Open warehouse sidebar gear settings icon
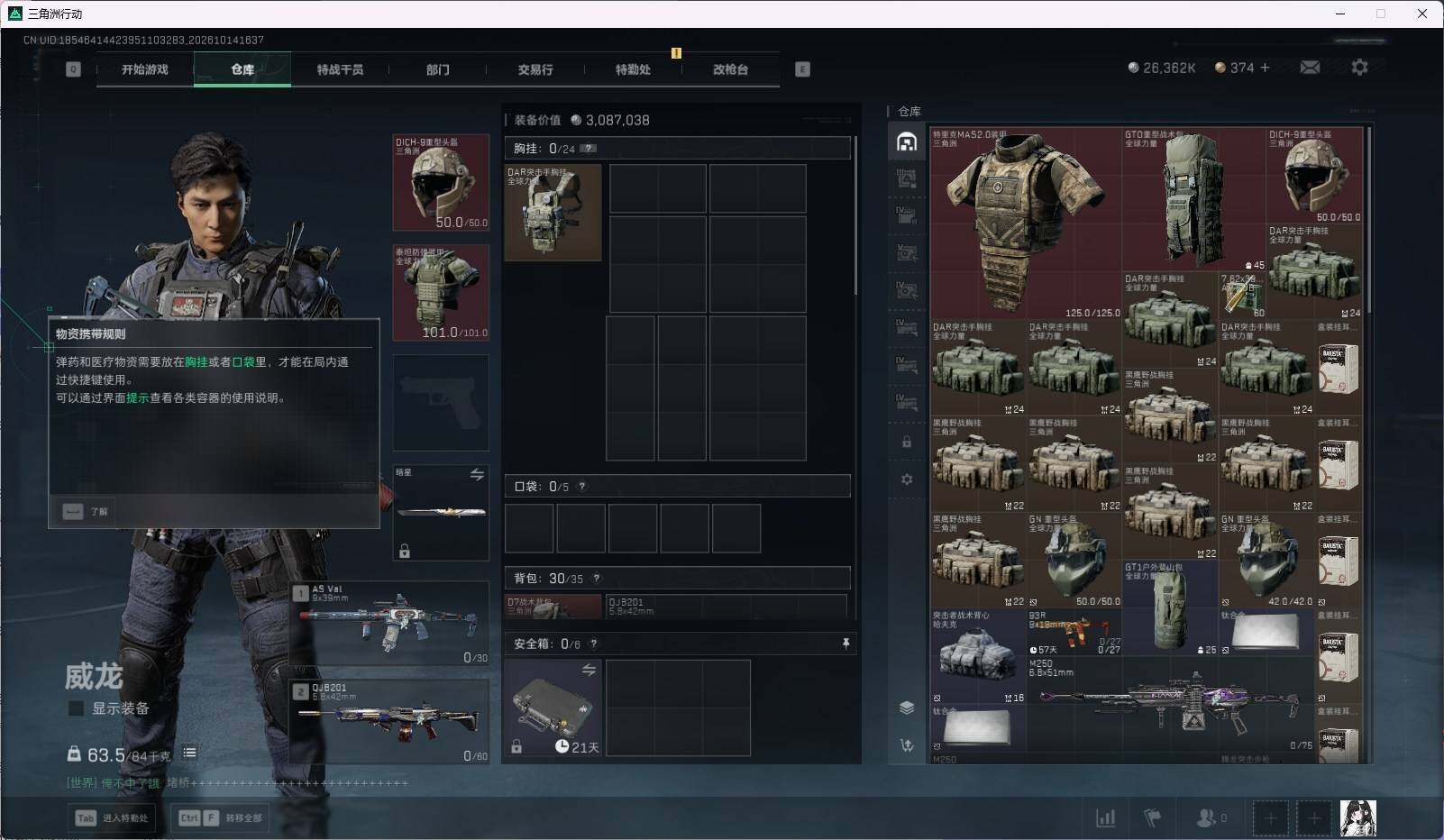Screen dimensions: 1444x840 [907, 479]
